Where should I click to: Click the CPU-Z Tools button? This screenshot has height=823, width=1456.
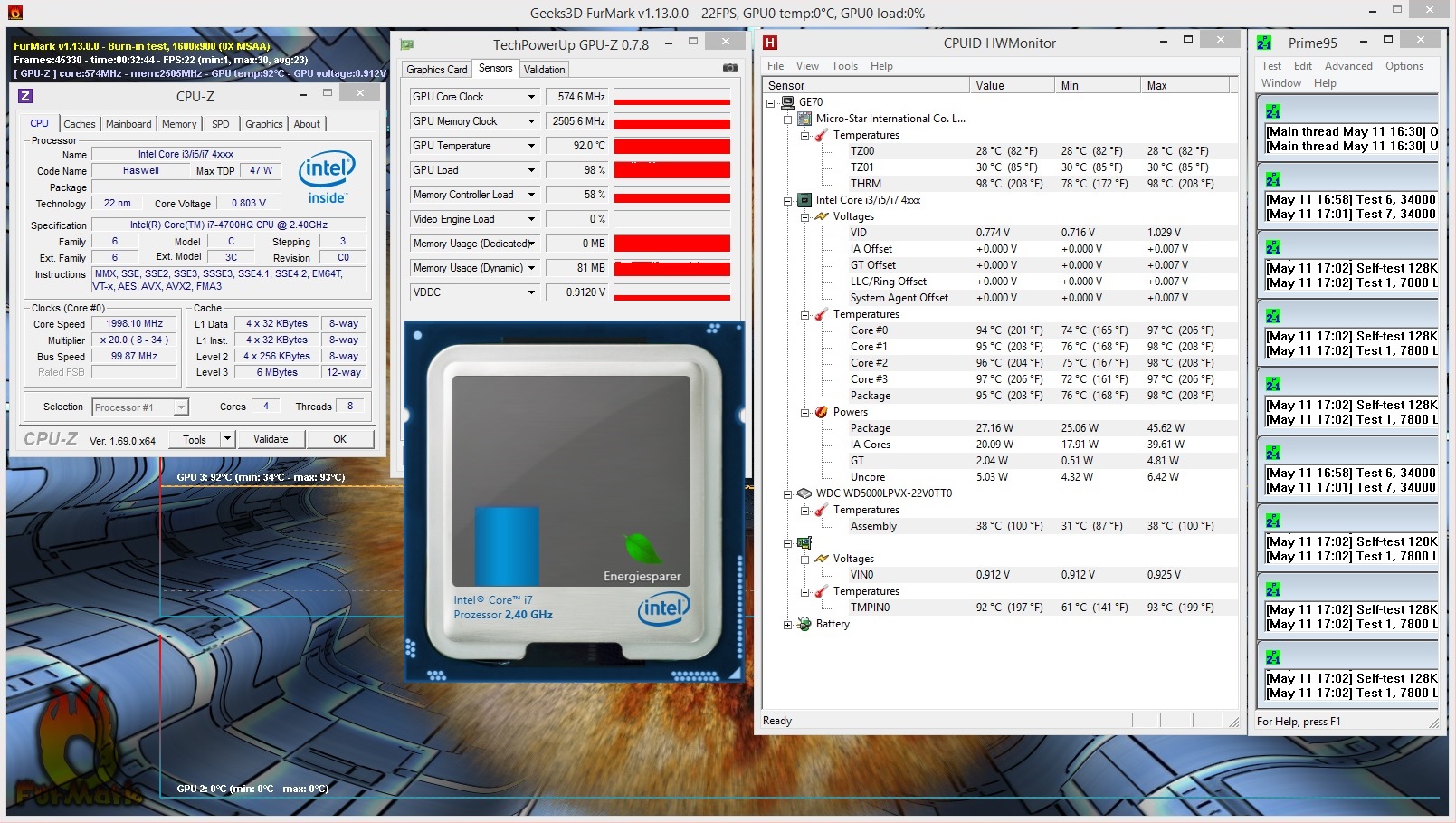coord(195,439)
